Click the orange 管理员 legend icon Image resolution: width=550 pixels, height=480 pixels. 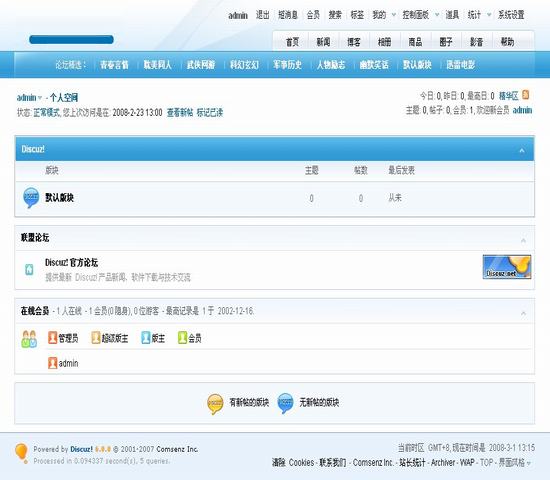click(x=53, y=338)
